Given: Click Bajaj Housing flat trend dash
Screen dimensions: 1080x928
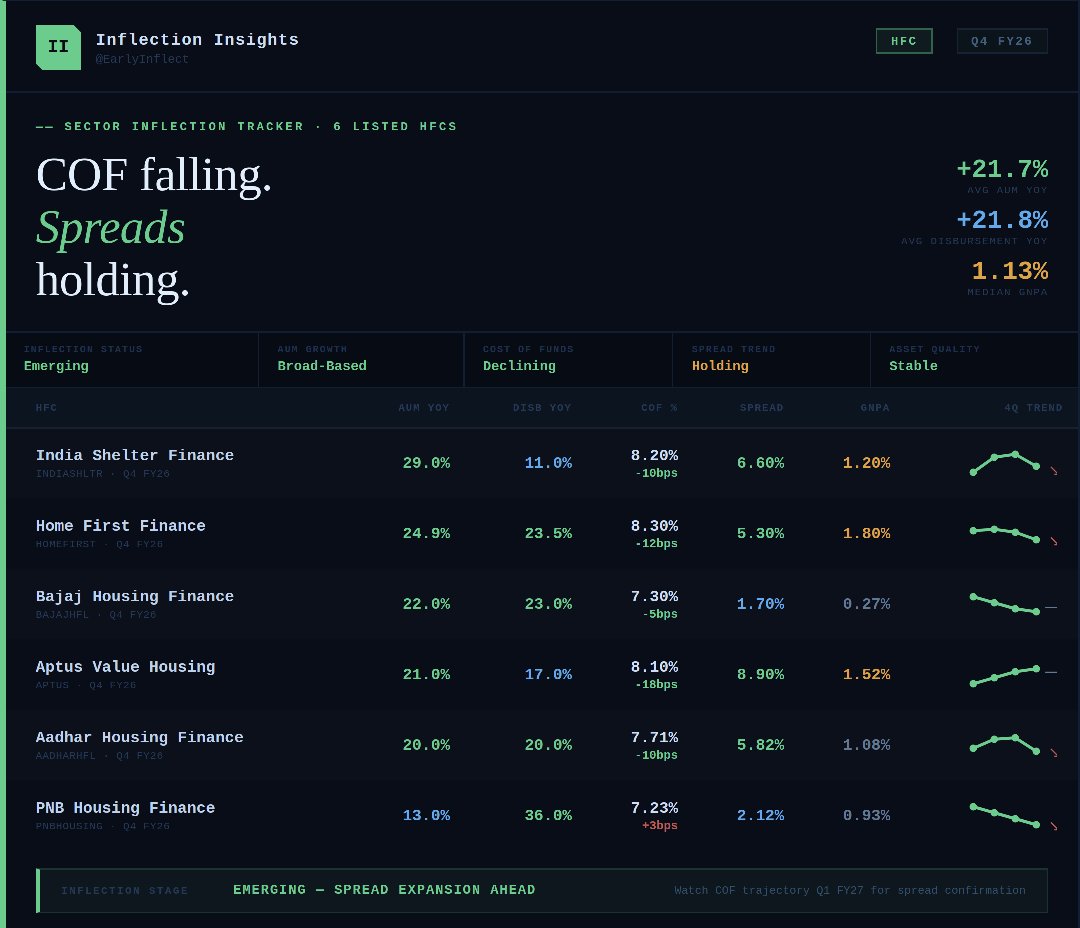Looking at the screenshot, I should 1051,608.
